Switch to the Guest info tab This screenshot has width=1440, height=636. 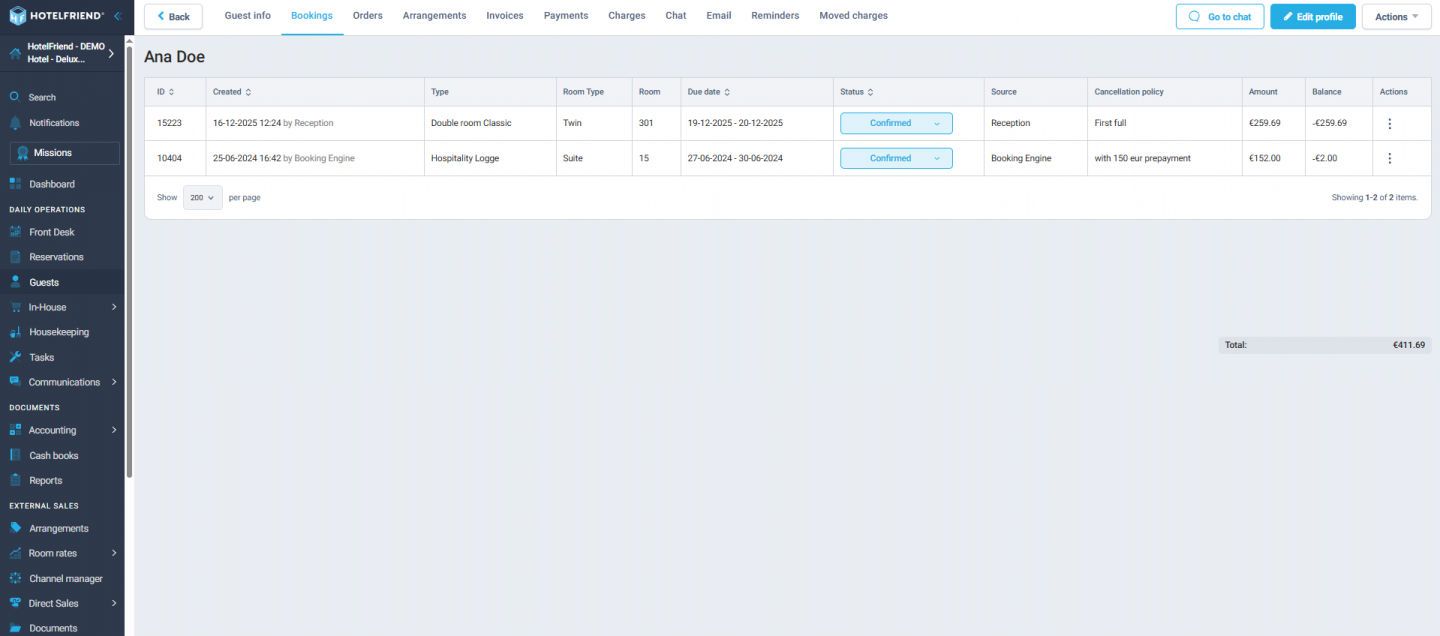[247, 16]
